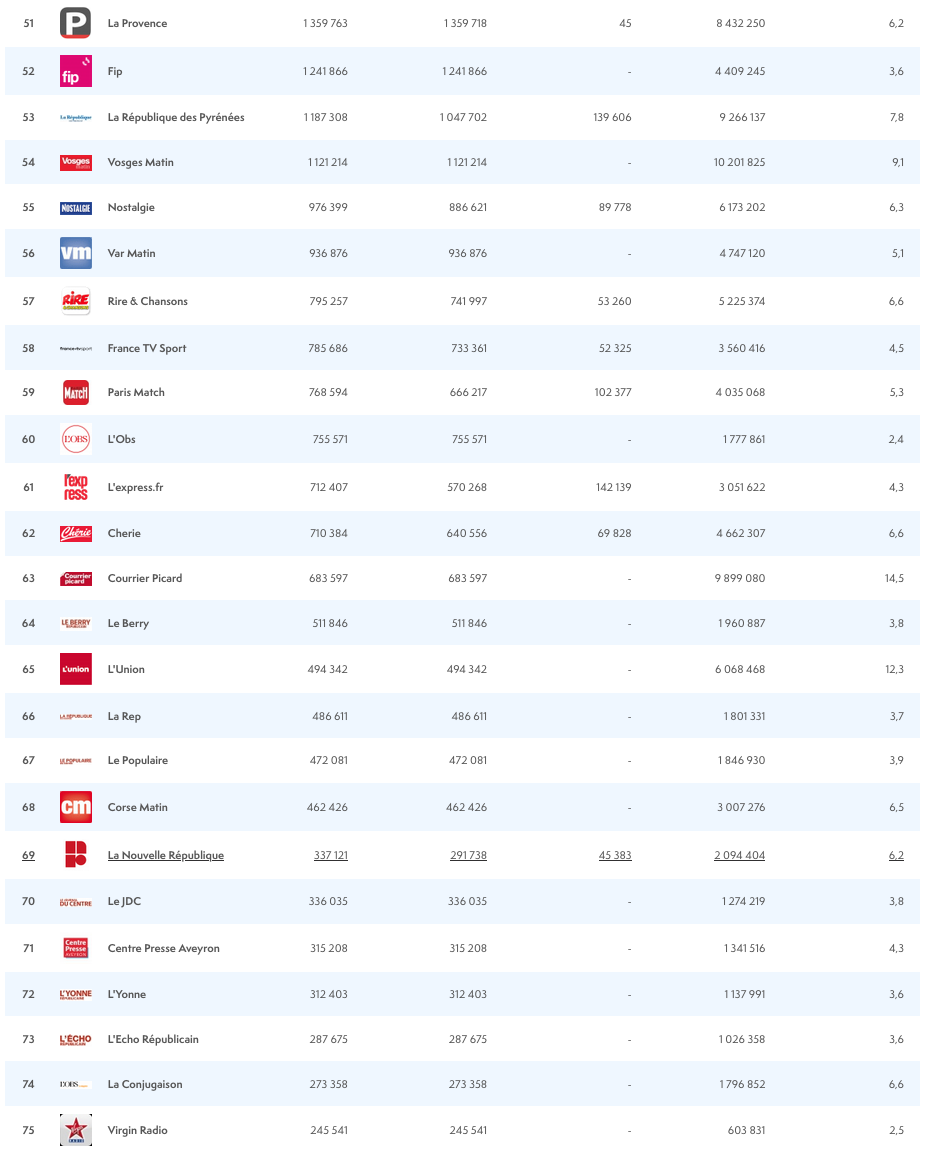Click the L'Obs circular logo
The width and height of the screenshot is (927, 1153).
tap(76, 439)
